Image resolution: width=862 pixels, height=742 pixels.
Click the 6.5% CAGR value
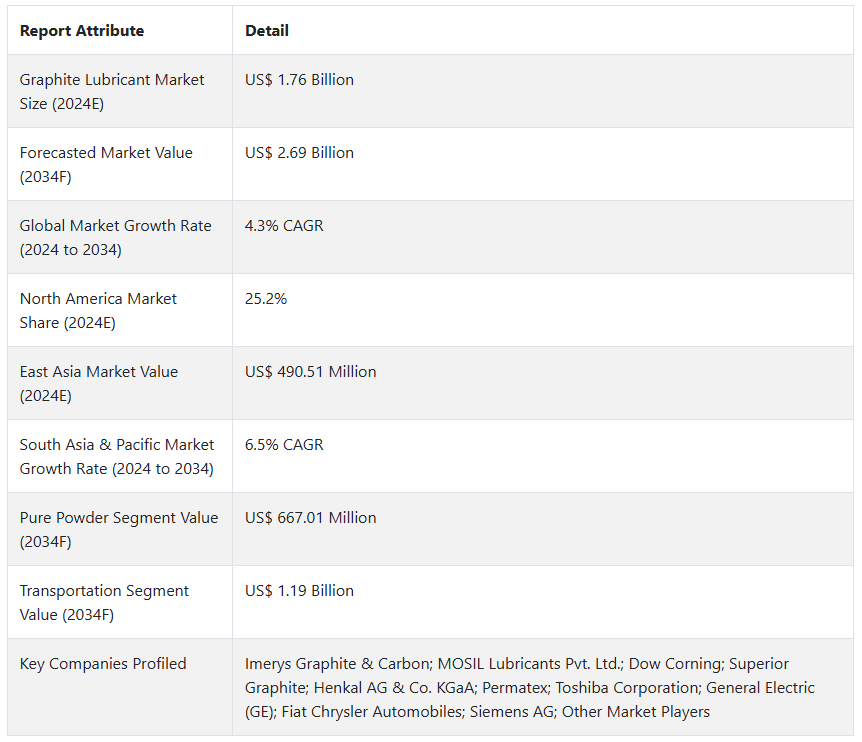pos(284,445)
